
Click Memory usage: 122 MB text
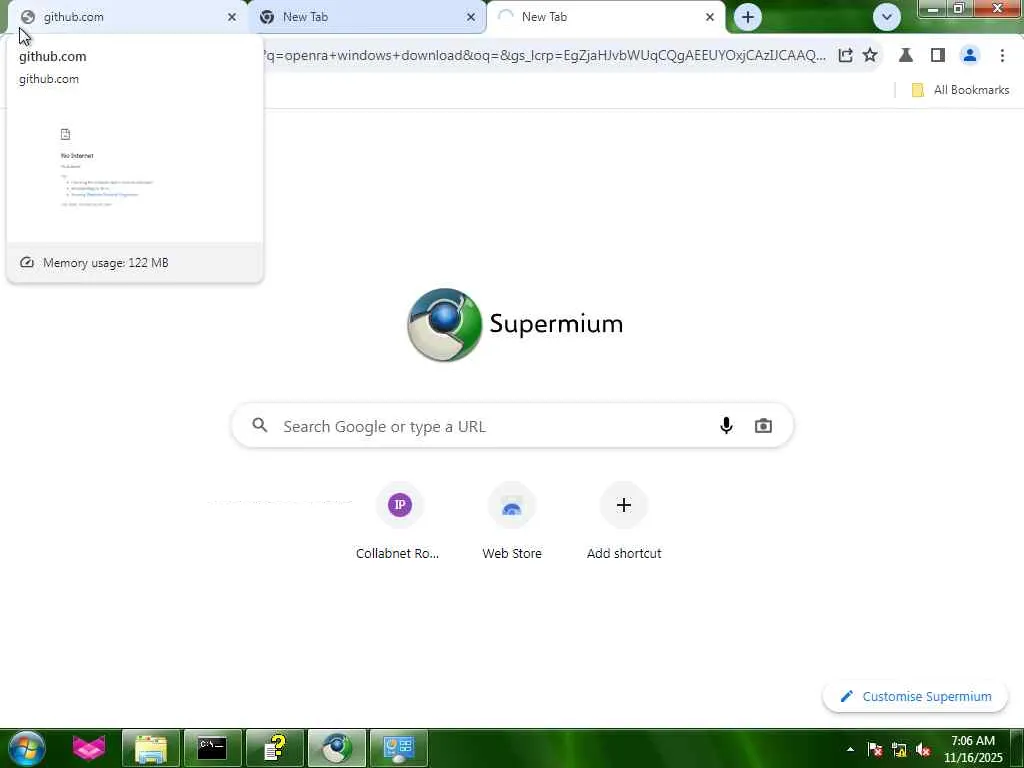106,263
